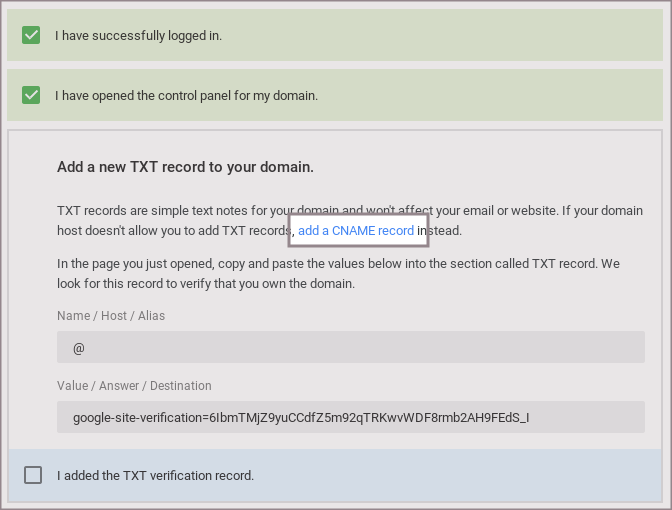Image resolution: width=672 pixels, height=510 pixels.
Task: Click the empty right end of the "@" host field
Action: pyautogui.click(x=600, y=347)
